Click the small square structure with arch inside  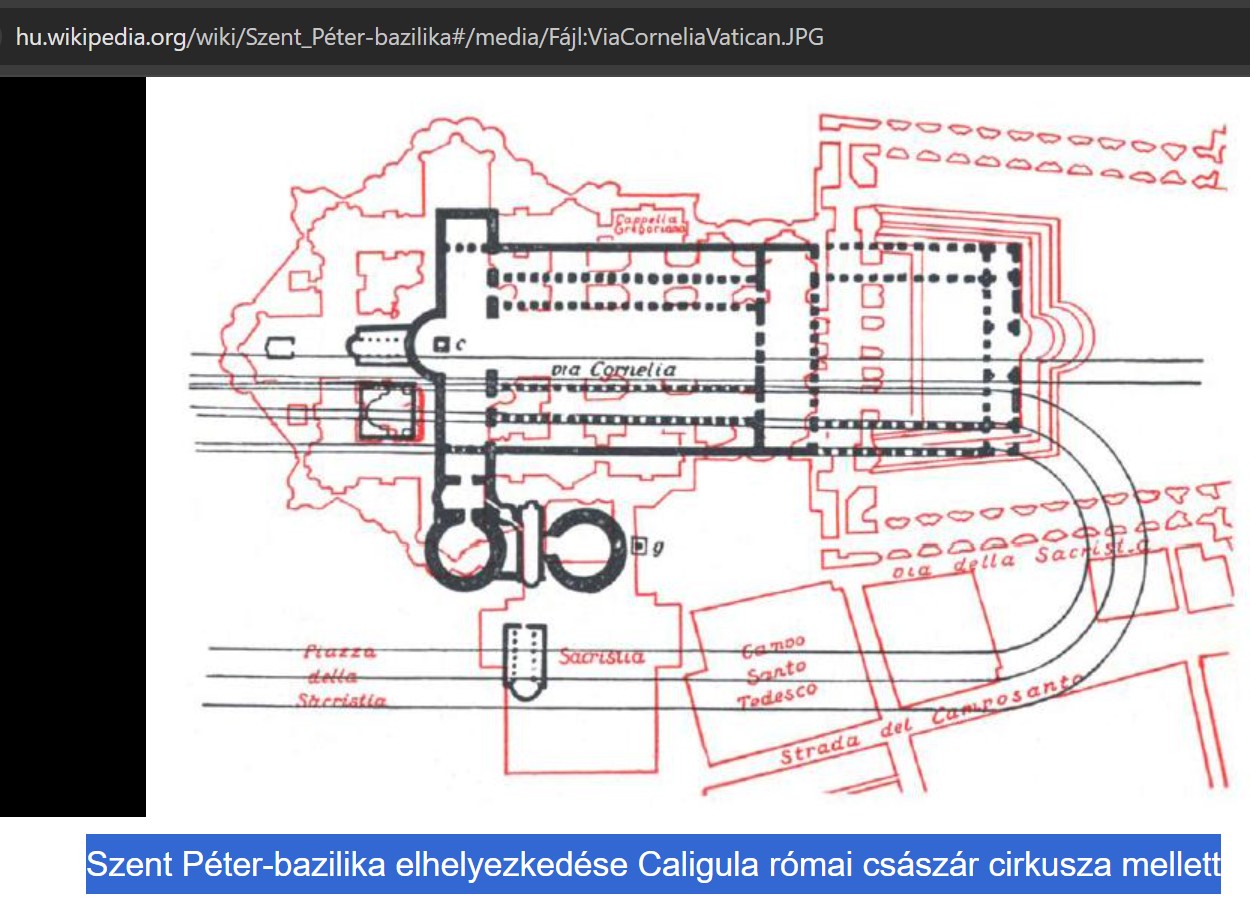[386, 411]
